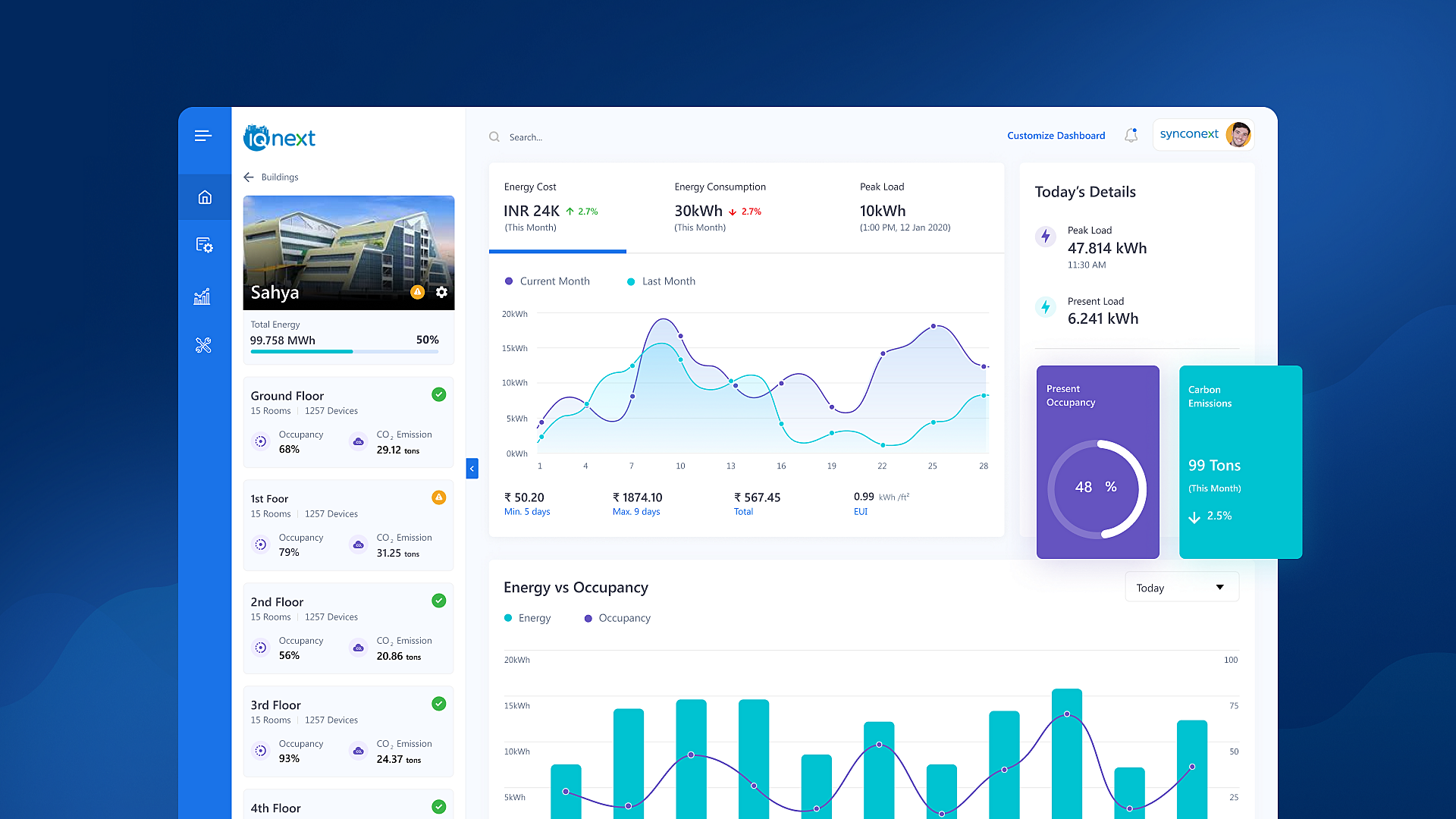Click the Total Energy progress bar
The height and width of the screenshot is (819, 1456).
coord(345,352)
